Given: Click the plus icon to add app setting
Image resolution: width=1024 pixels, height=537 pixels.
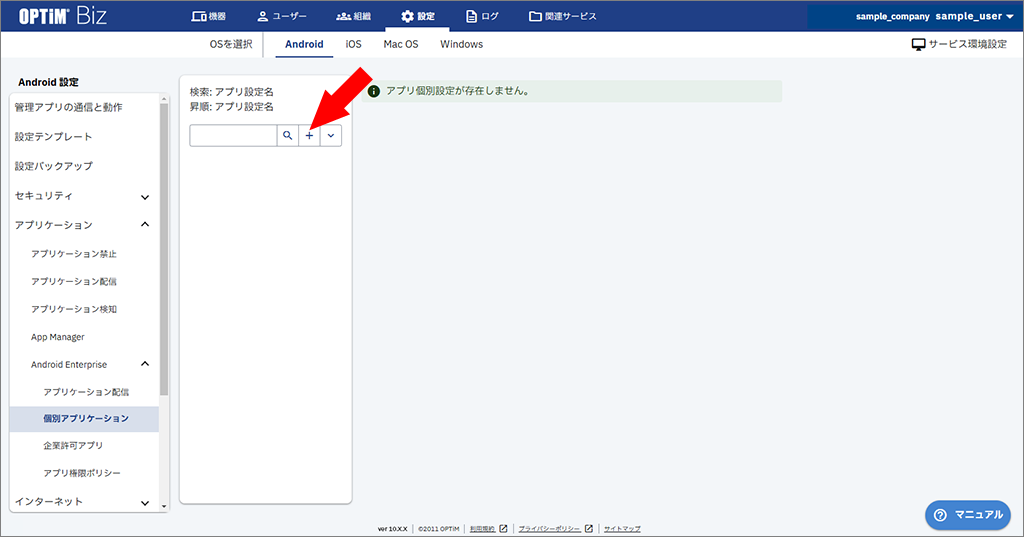Looking at the screenshot, I should 310,136.
